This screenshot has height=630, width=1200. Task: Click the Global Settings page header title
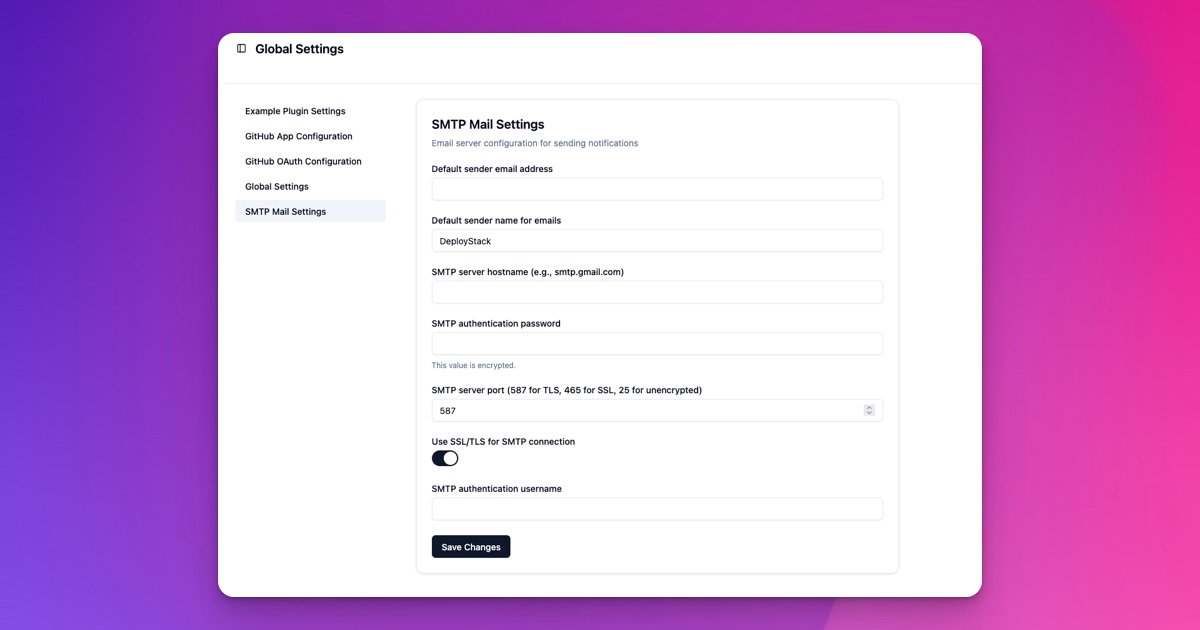point(299,49)
